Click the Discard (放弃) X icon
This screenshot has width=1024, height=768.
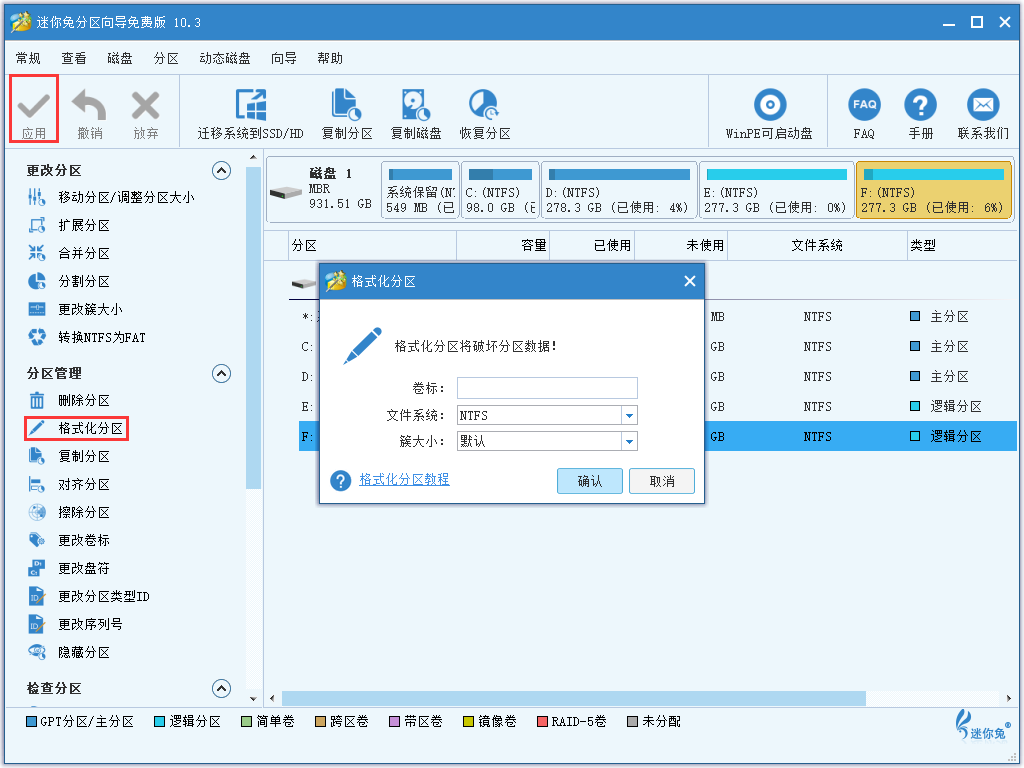coord(146,104)
